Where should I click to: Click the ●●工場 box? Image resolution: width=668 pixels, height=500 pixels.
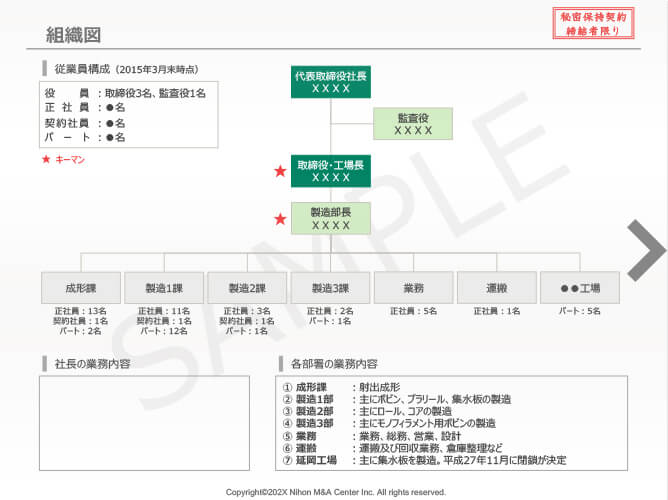(x=580, y=288)
